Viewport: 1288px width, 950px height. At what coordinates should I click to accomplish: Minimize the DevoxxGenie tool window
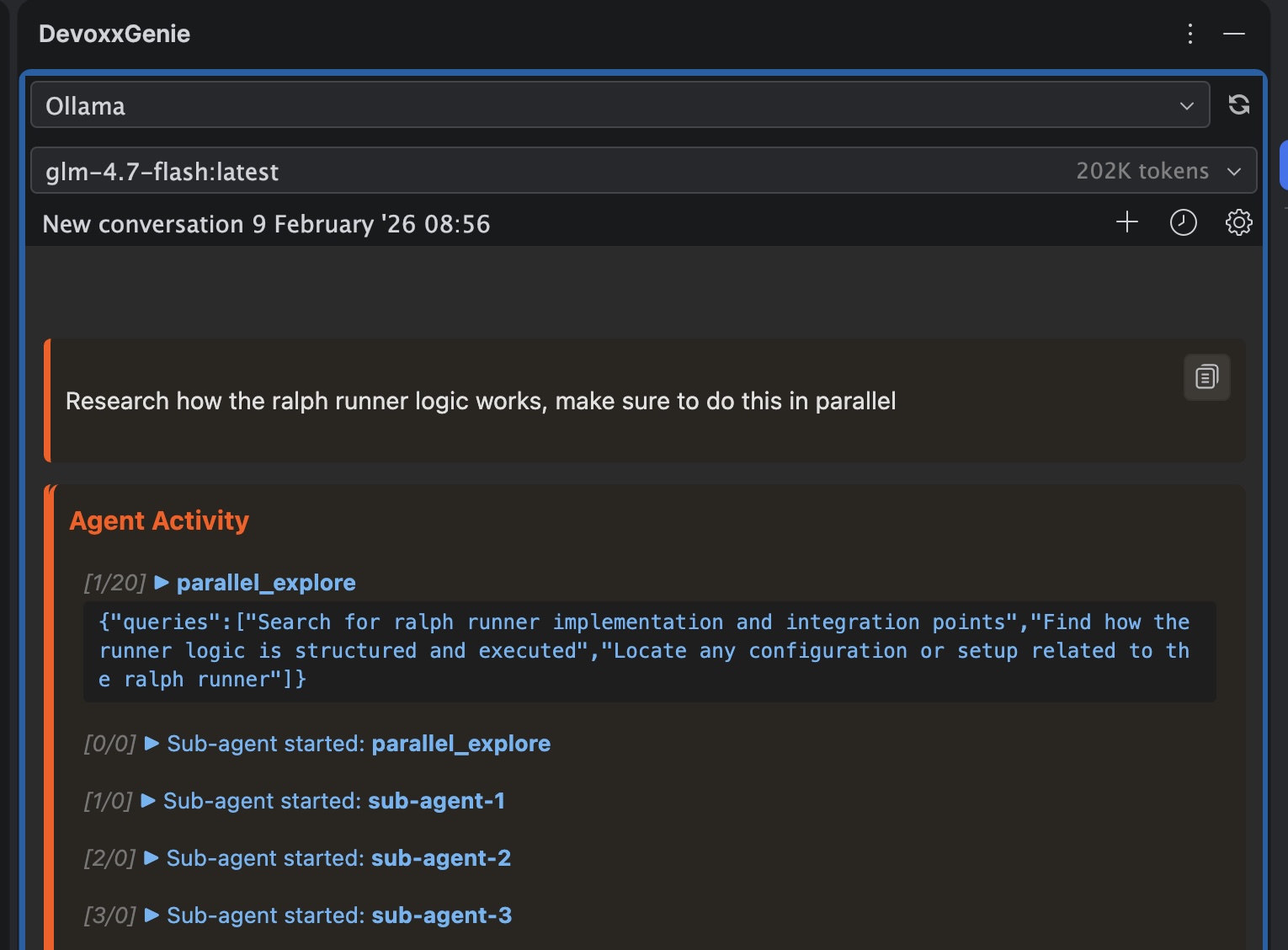(1234, 34)
